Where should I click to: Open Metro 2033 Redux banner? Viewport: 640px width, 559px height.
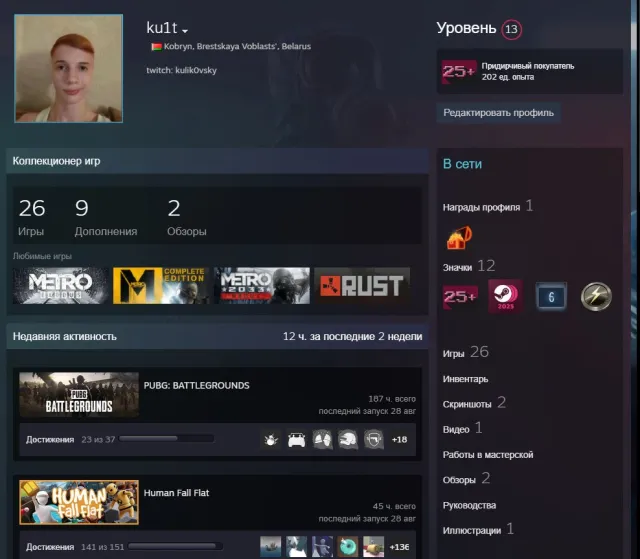click(262, 286)
